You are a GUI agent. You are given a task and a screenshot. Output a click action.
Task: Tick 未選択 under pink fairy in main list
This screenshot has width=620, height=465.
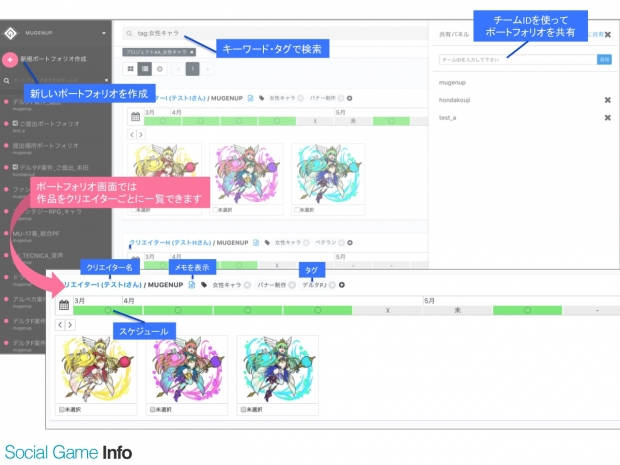click(x=215, y=210)
